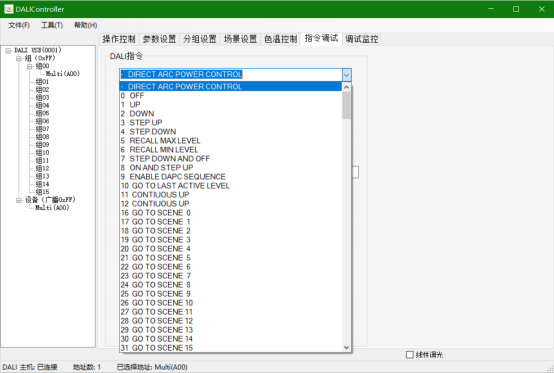This screenshot has height=373, width=554.
Task: Choose '7 STEP DOWN AND OFF' command
Action: (x=231, y=159)
